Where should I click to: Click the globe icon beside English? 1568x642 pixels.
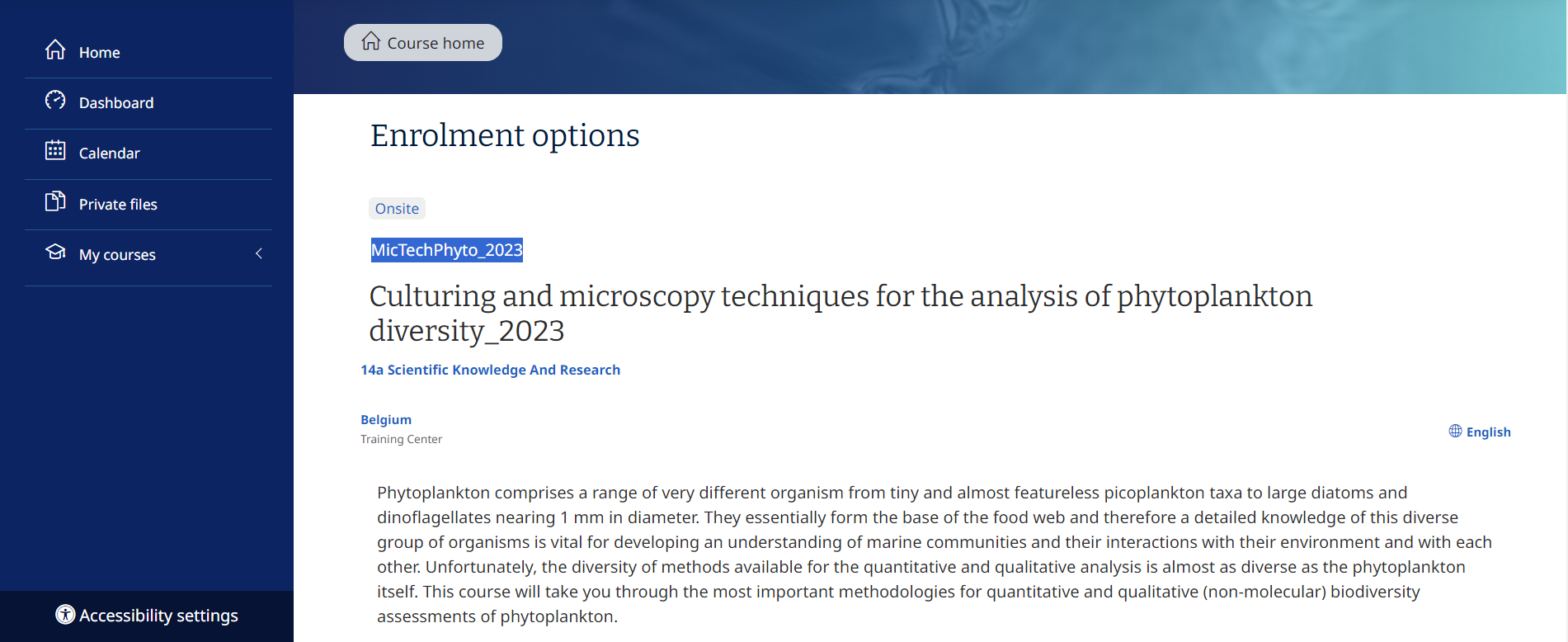point(1455,431)
